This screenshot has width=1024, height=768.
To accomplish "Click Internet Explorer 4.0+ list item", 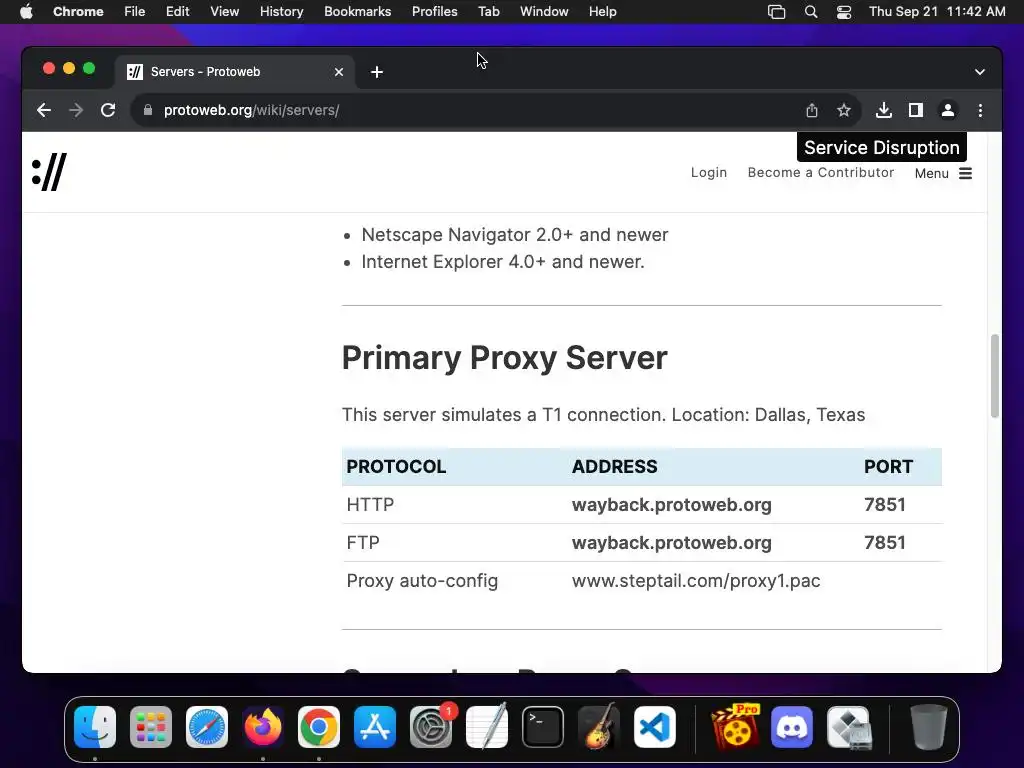I will click(503, 262).
